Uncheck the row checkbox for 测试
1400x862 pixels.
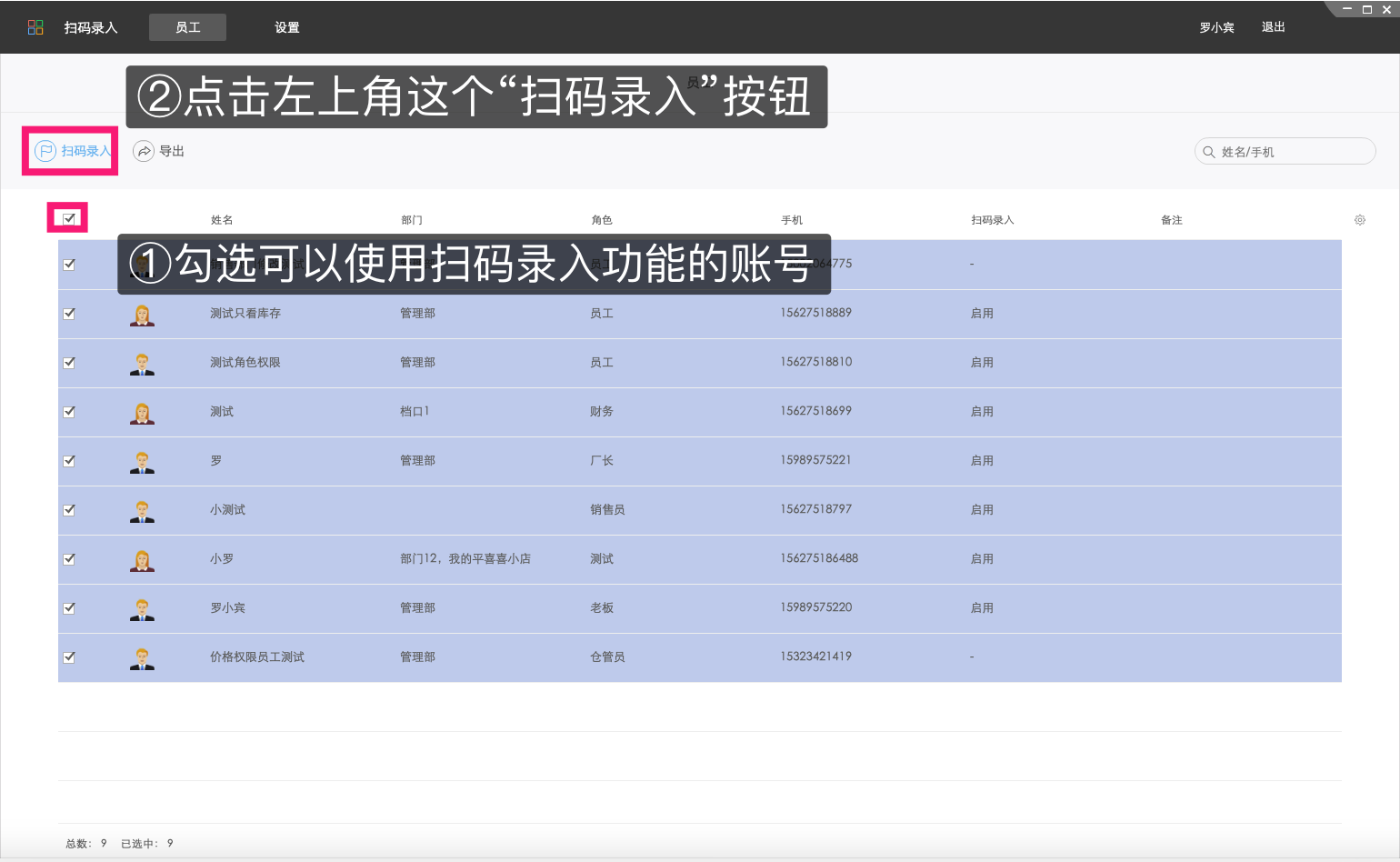point(69,411)
